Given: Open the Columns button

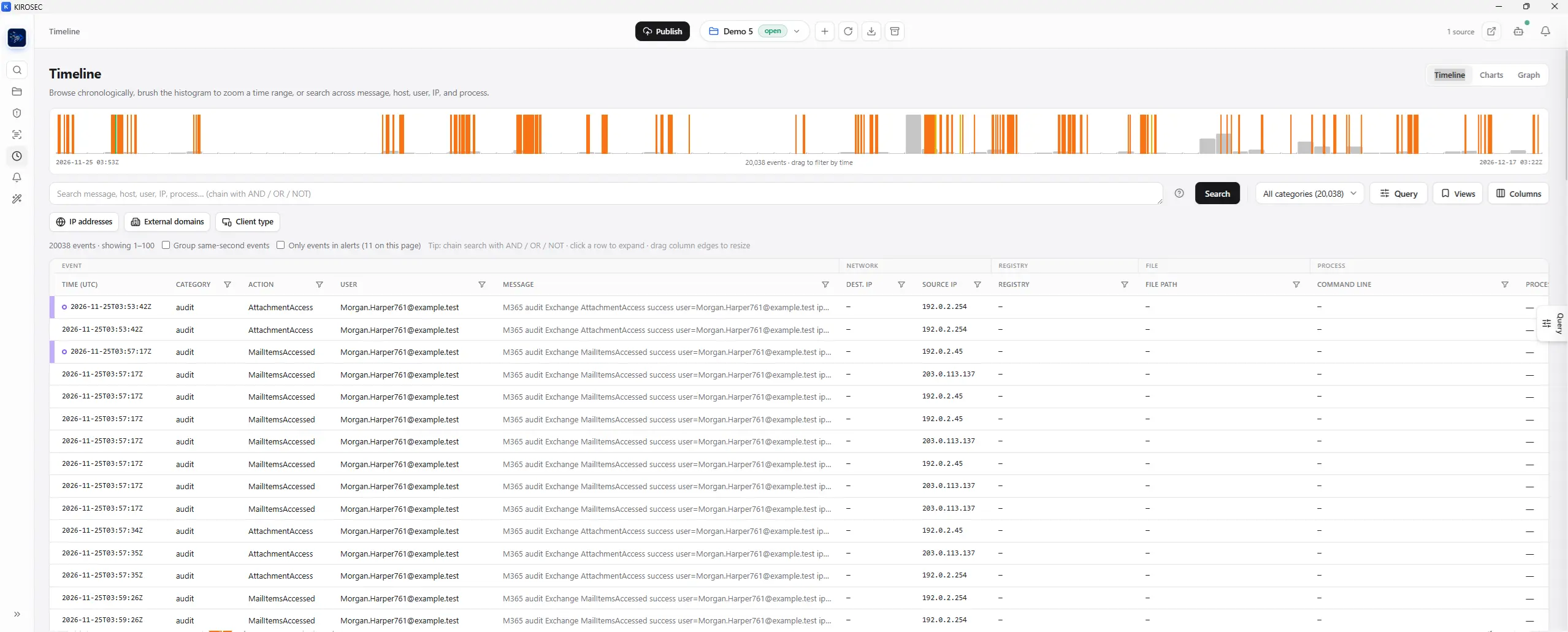Looking at the screenshot, I should point(1518,194).
